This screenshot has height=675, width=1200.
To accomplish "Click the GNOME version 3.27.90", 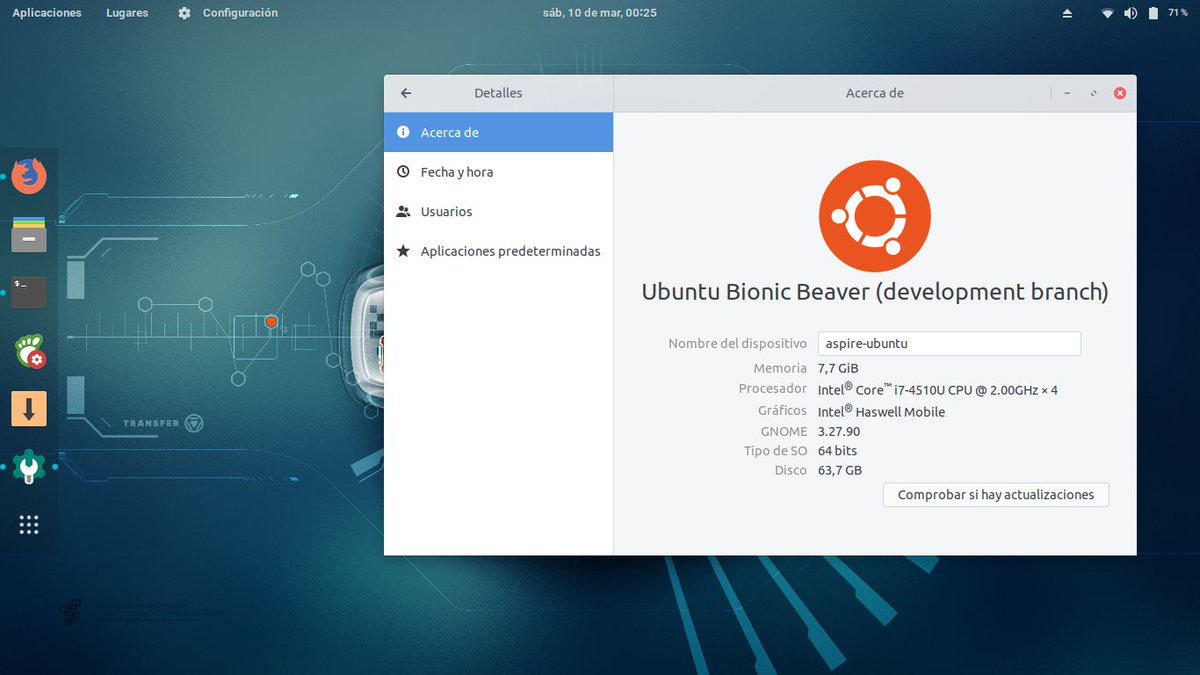I will point(839,432).
